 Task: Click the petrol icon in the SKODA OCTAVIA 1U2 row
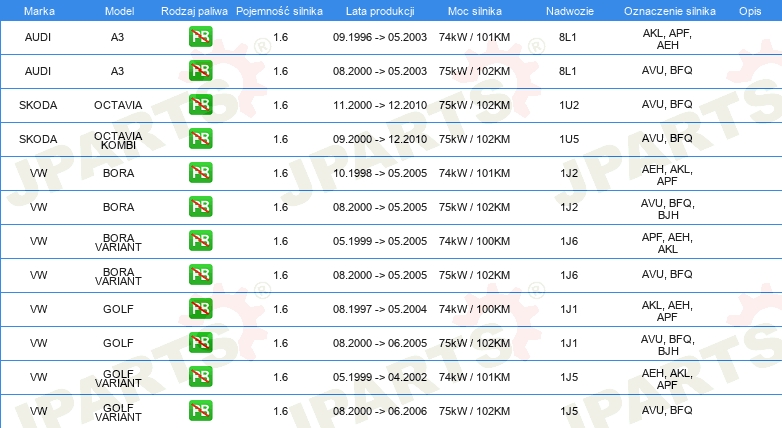[200, 105]
